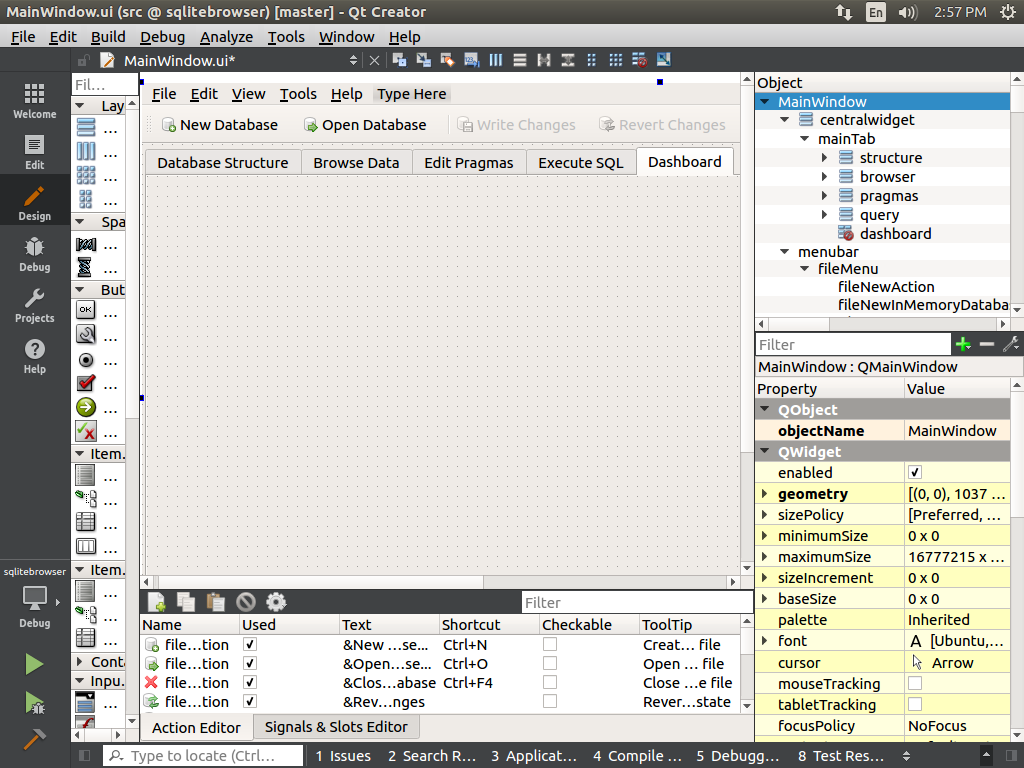This screenshot has width=1024, height=768.
Task: Toggle the tabletTracking property checkbox
Action: (915, 704)
